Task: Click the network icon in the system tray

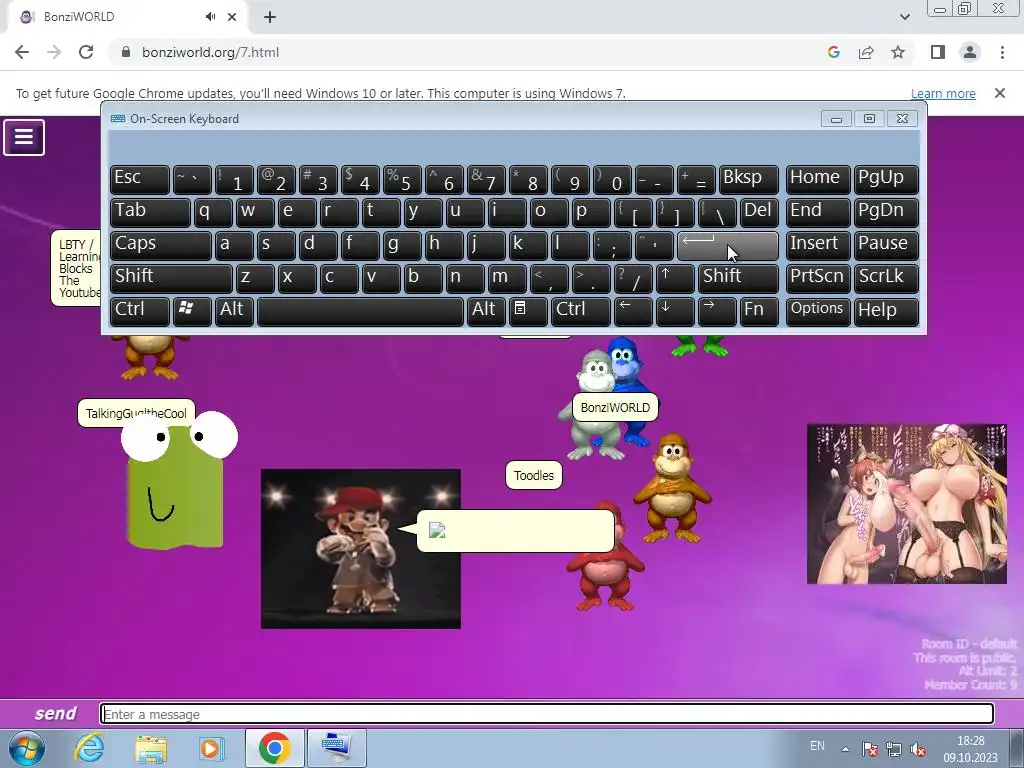Action: 894,750
